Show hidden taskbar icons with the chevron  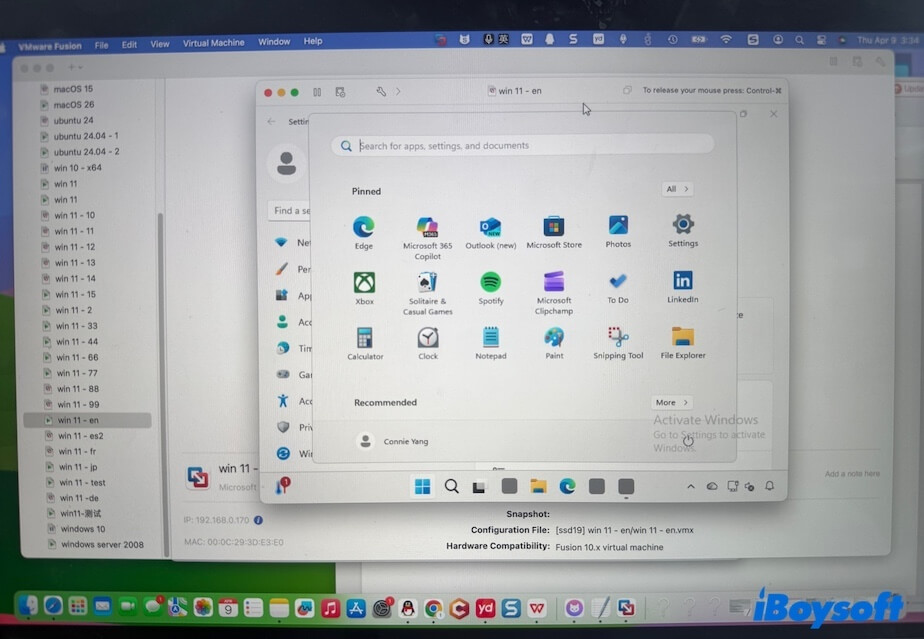pos(689,486)
